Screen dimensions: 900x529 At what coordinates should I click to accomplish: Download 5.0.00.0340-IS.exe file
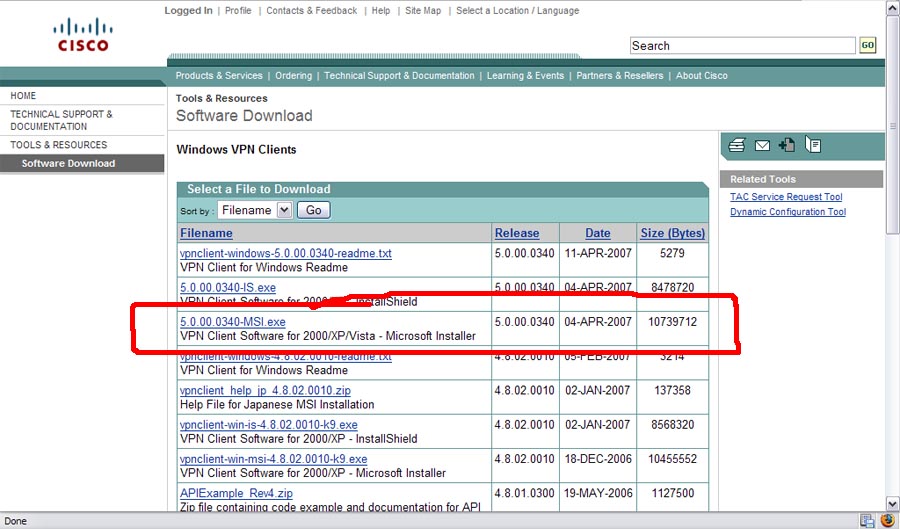(228, 287)
